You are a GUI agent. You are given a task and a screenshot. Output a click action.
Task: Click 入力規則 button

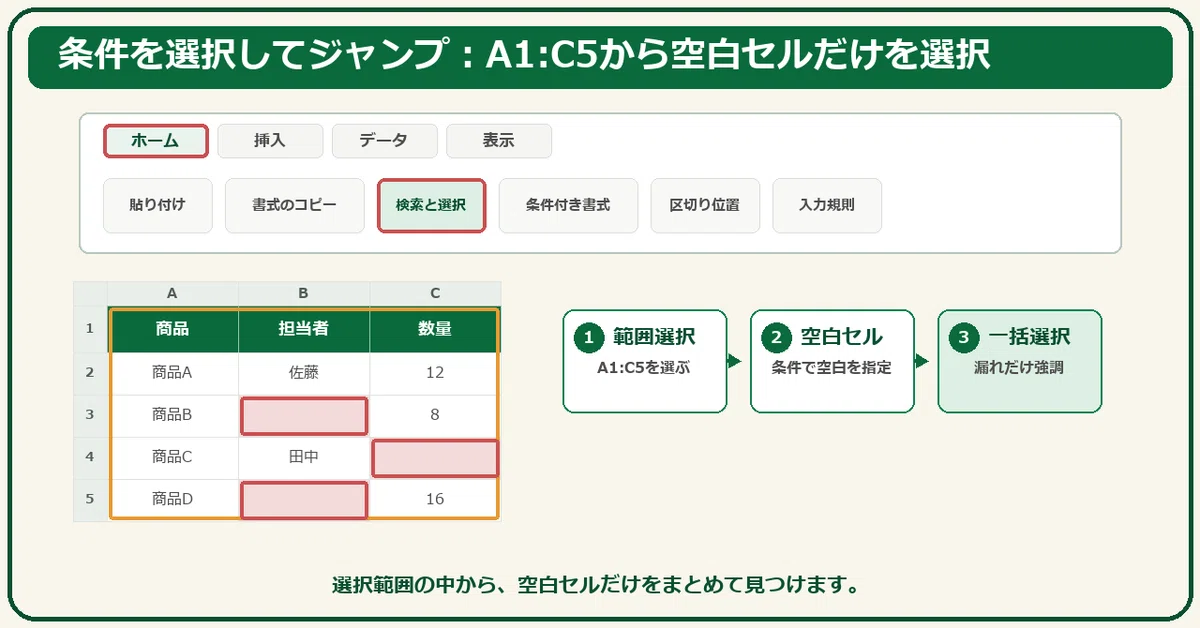point(827,205)
